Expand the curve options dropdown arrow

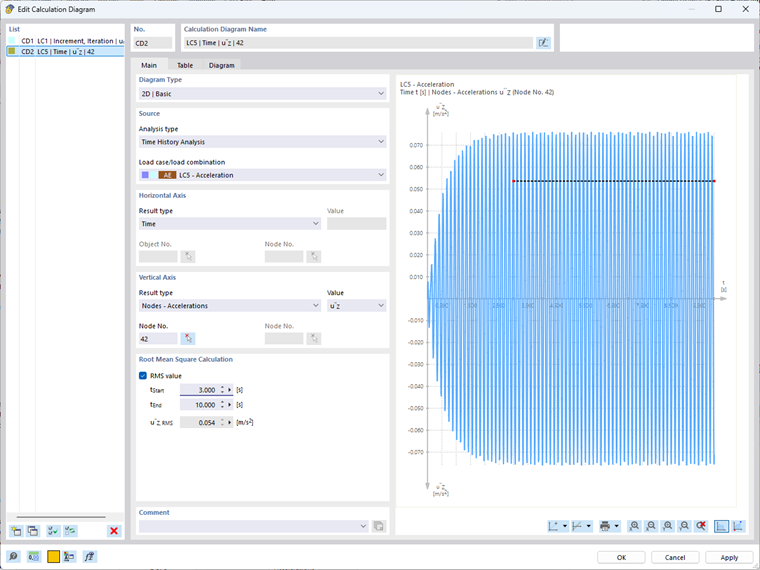[x=589, y=526]
